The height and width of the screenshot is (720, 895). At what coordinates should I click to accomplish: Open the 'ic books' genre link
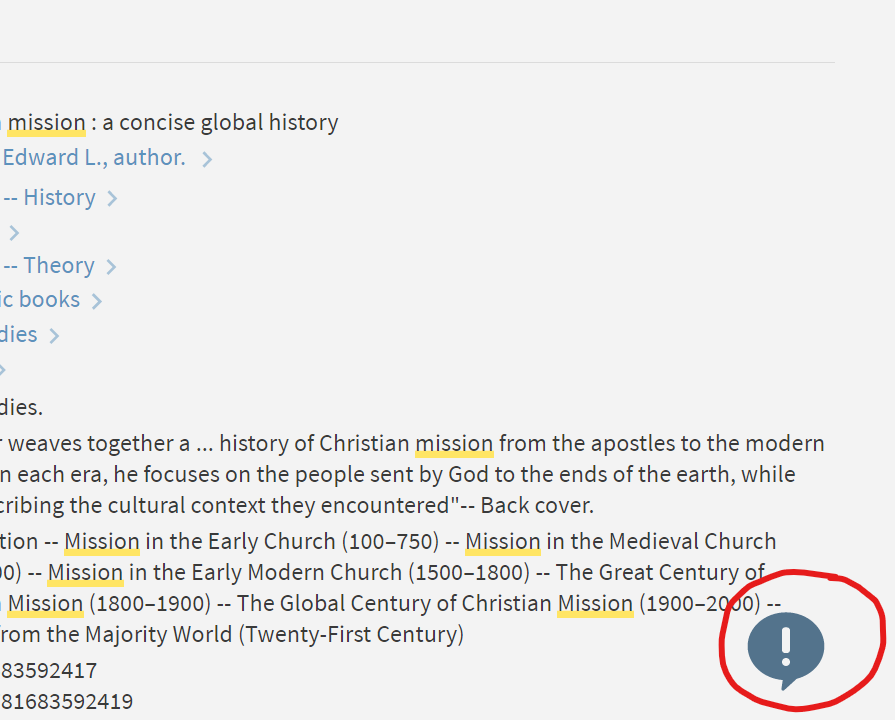[x=40, y=299]
